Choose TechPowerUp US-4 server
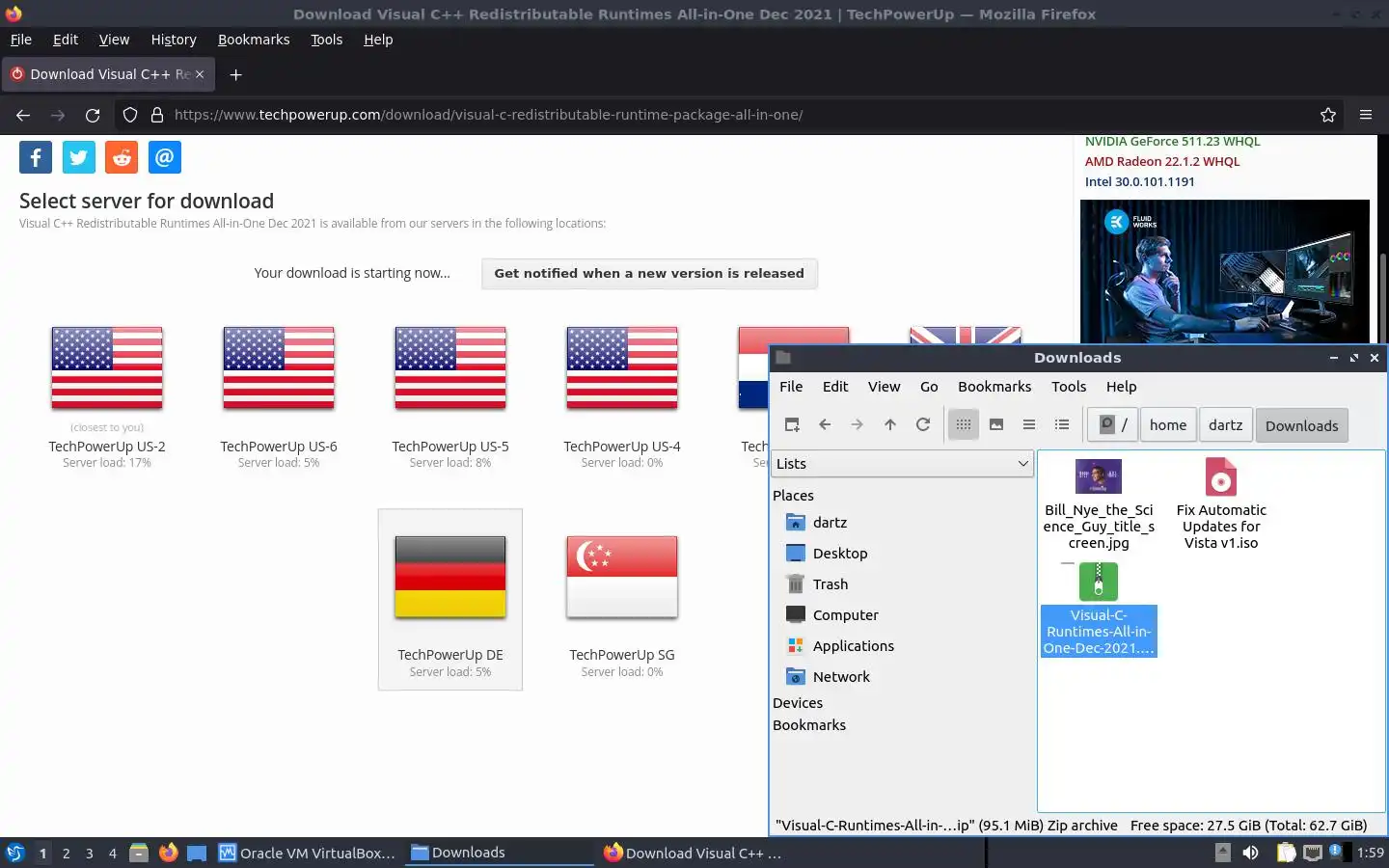1389x868 pixels. point(622,397)
